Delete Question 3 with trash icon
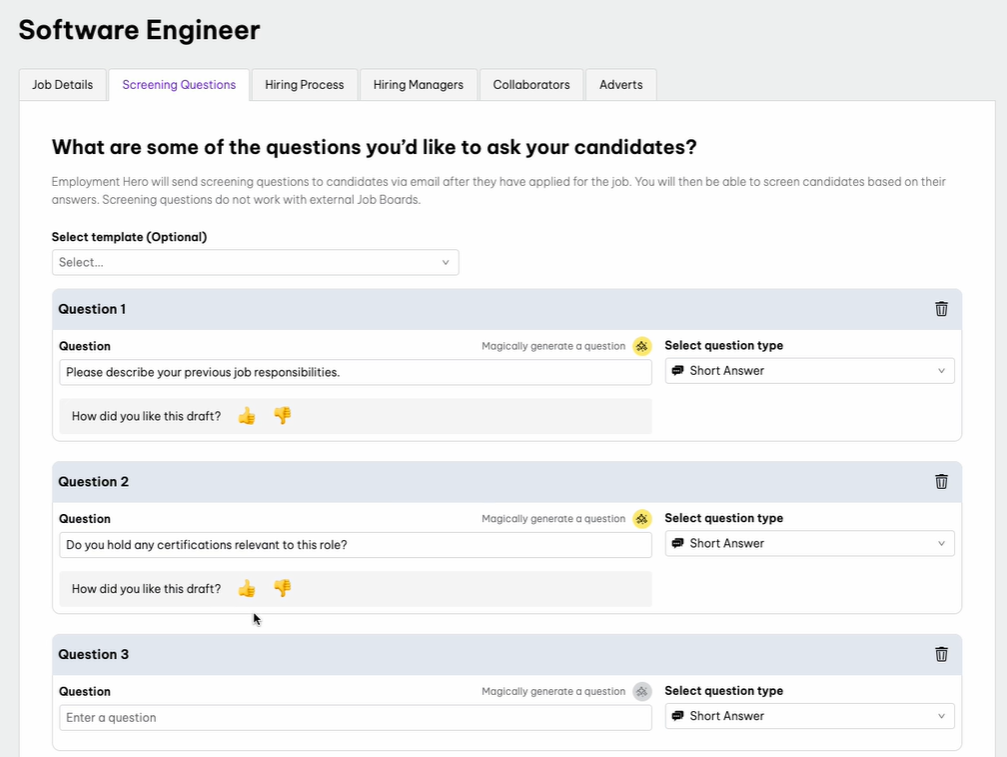Viewport: 1007px width, 757px height. click(941, 654)
